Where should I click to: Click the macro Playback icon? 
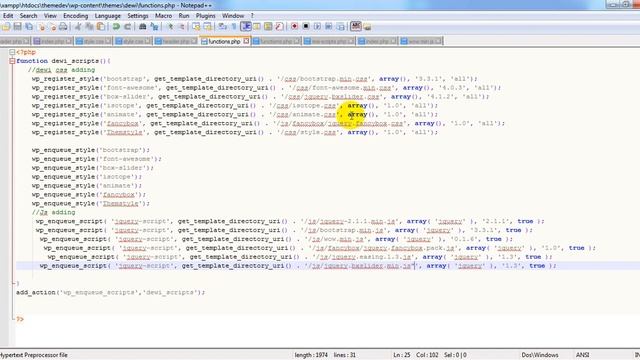[317, 27]
